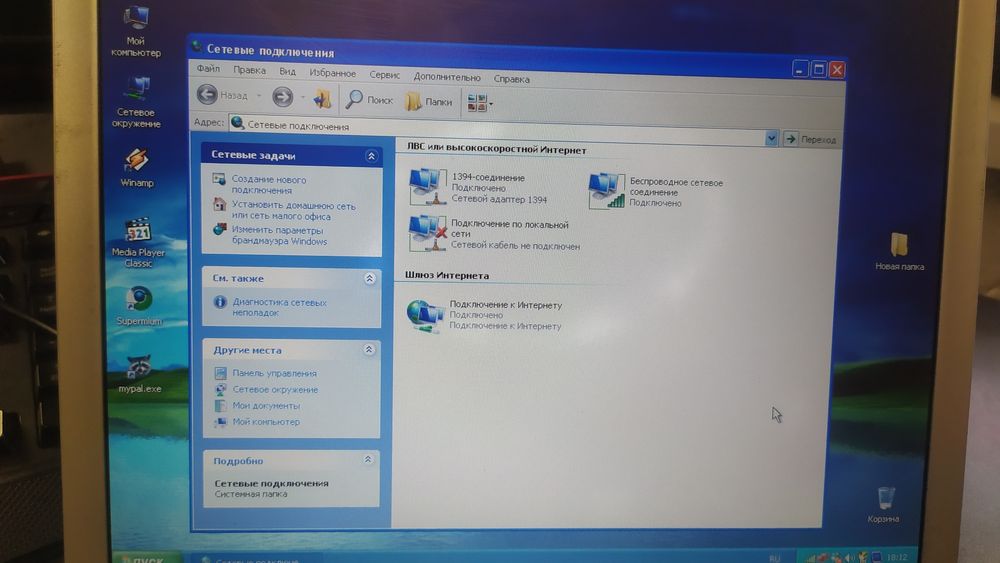1000x563 pixels.
Task: Select the mypal.exe desktop icon
Action: pyautogui.click(x=140, y=374)
